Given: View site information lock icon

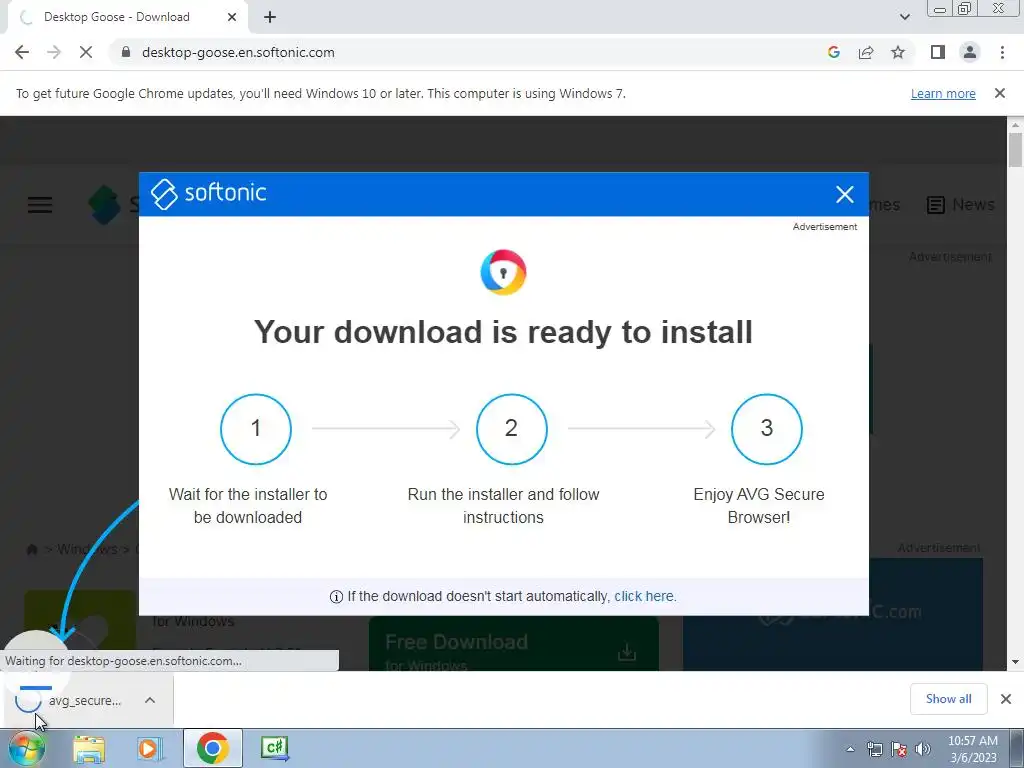Looking at the screenshot, I should click(x=126, y=52).
